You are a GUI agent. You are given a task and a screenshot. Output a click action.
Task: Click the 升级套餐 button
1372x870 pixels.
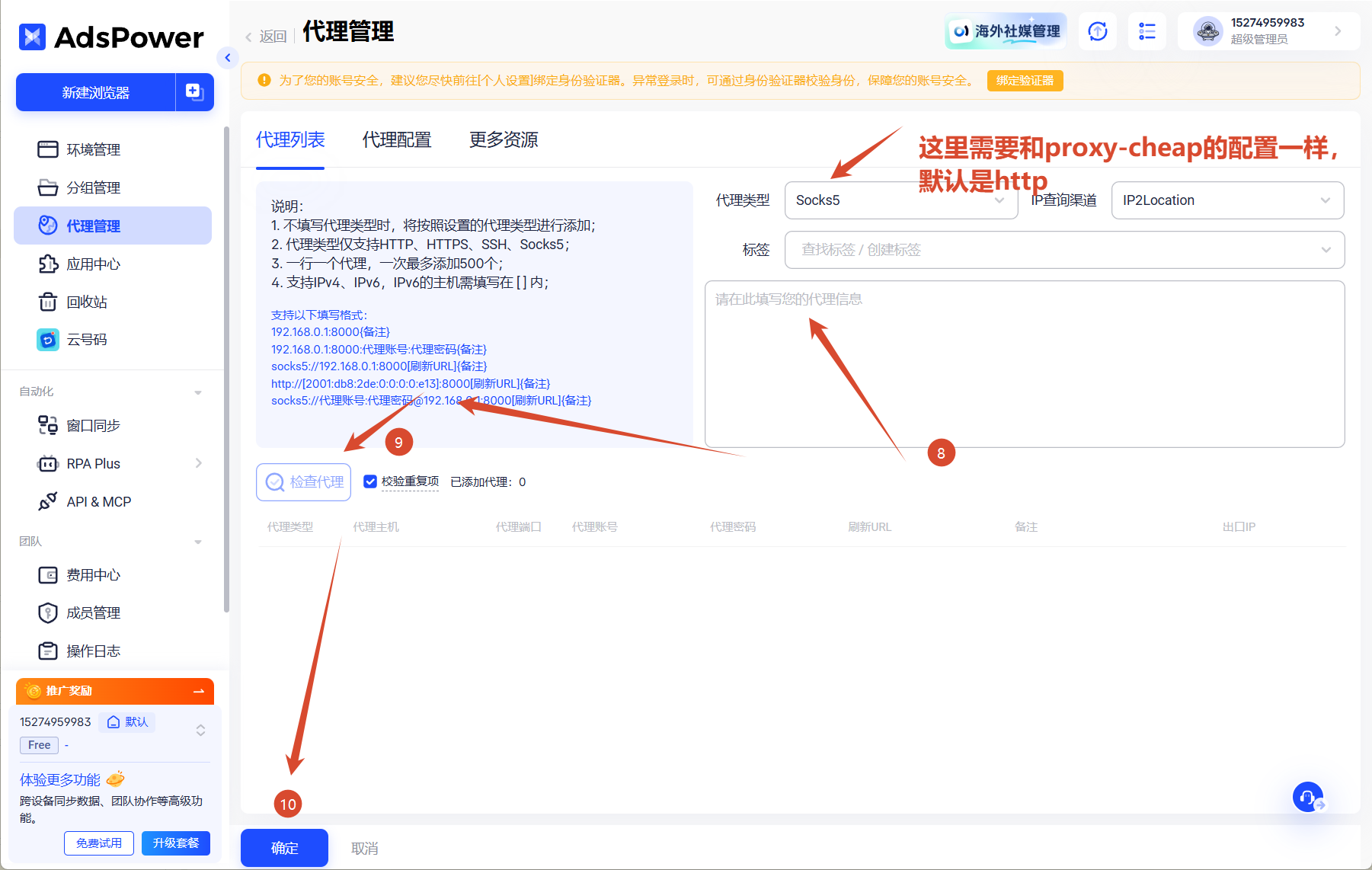click(176, 843)
